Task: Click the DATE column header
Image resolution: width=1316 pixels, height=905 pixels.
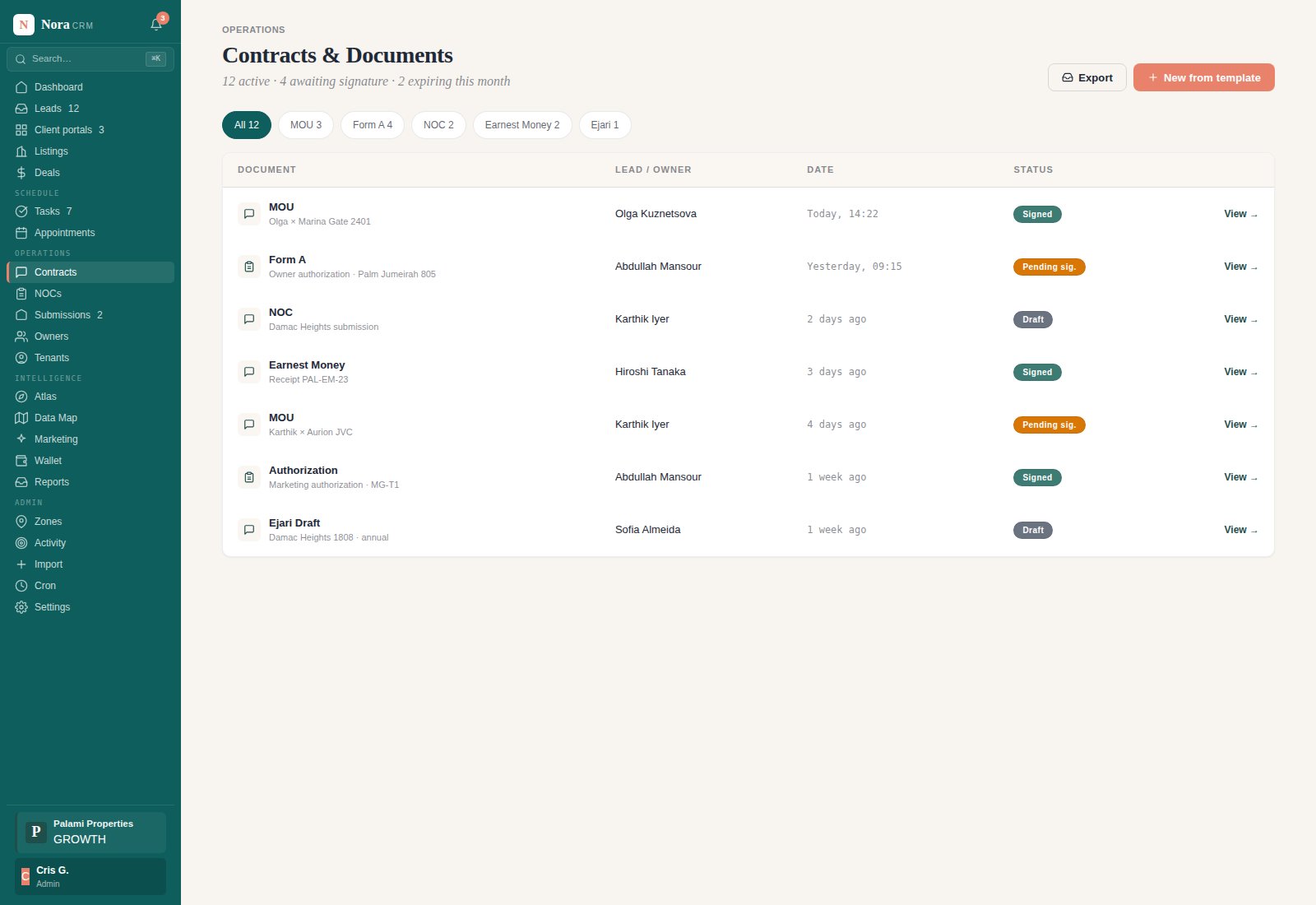Action: click(820, 169)
